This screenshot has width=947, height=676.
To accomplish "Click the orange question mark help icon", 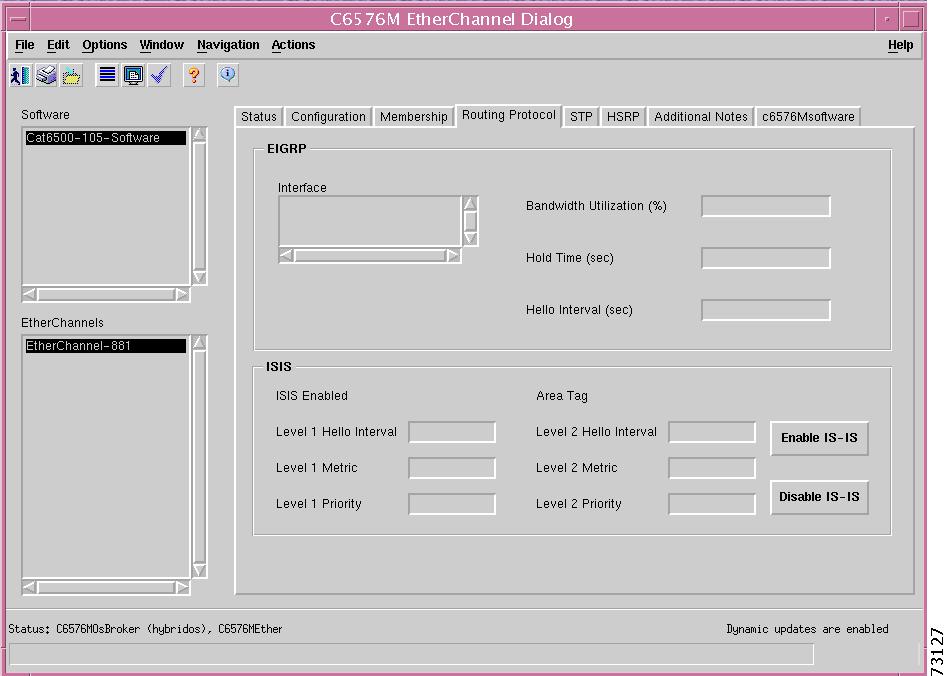I will [193, 76].
